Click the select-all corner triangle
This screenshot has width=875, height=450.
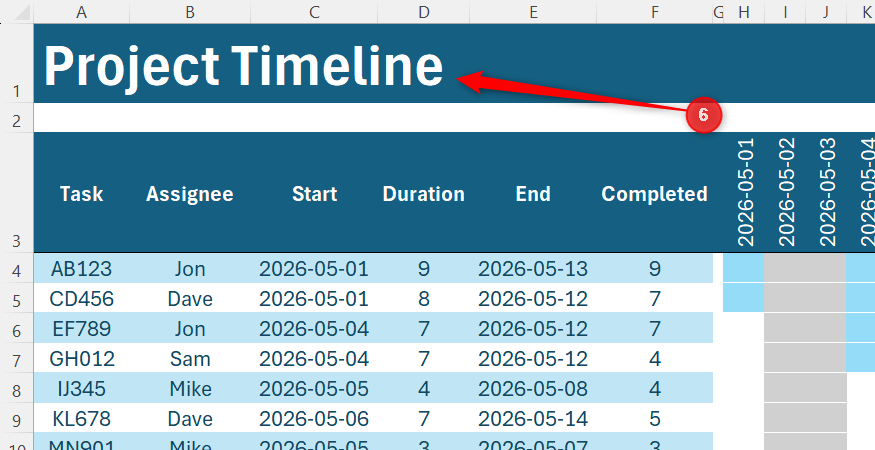(x=22, y=12)
